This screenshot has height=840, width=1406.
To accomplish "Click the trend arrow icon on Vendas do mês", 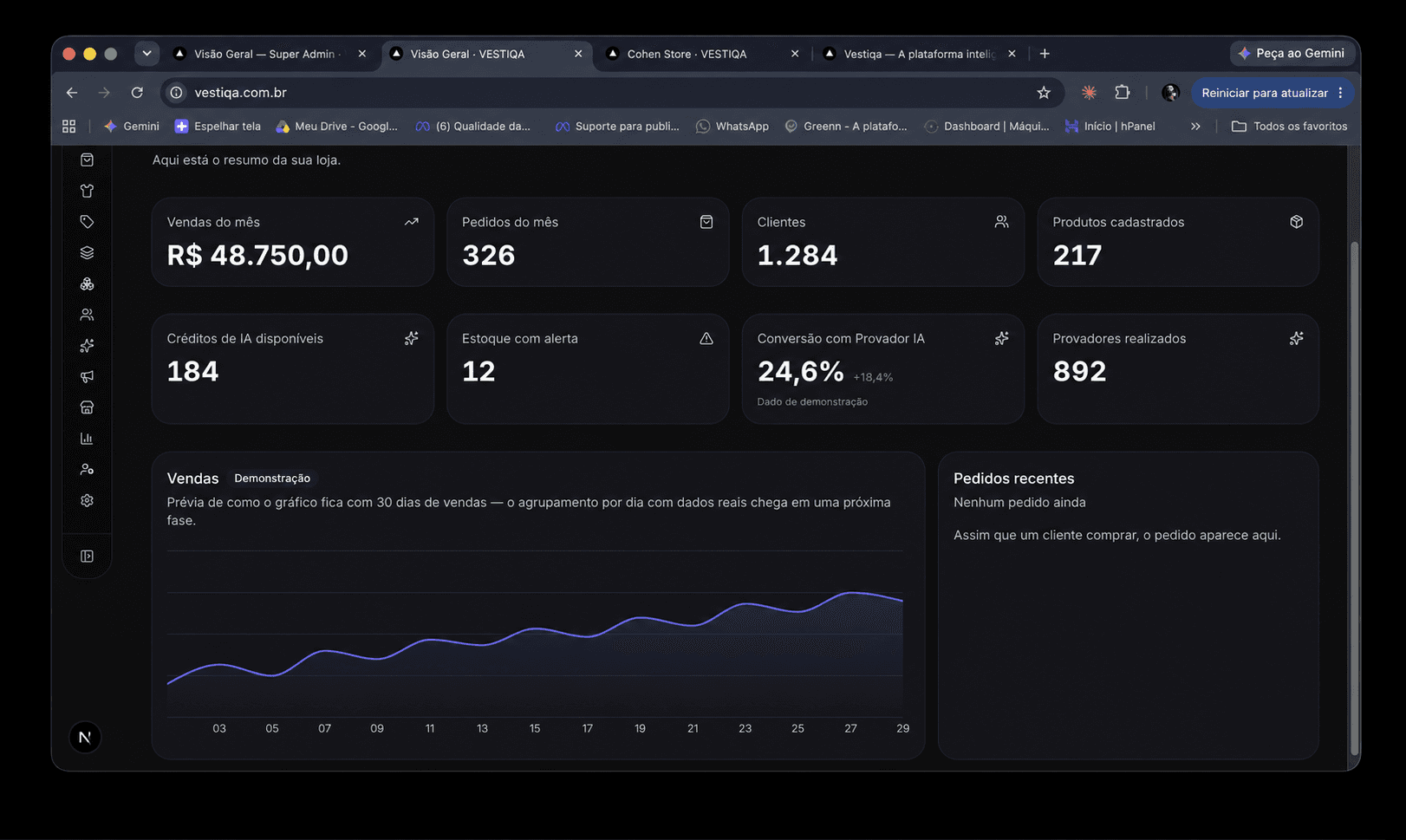I will pyautogui.click(x=412, y=222).
